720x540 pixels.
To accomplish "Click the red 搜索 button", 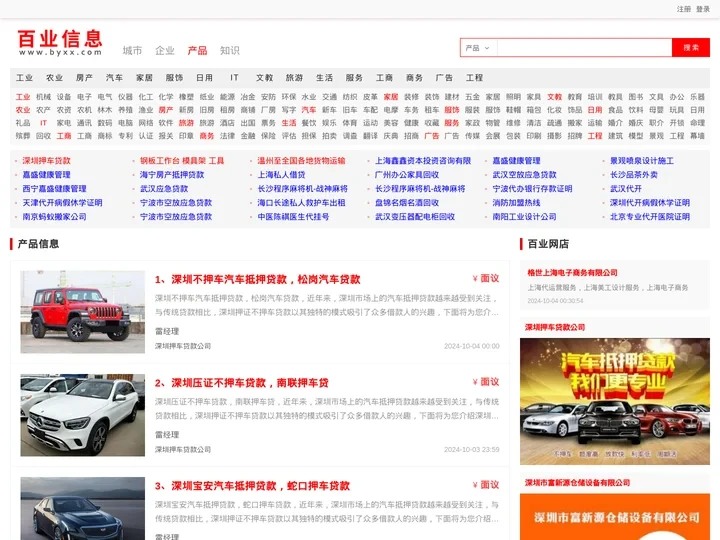I will pos(691,48).
